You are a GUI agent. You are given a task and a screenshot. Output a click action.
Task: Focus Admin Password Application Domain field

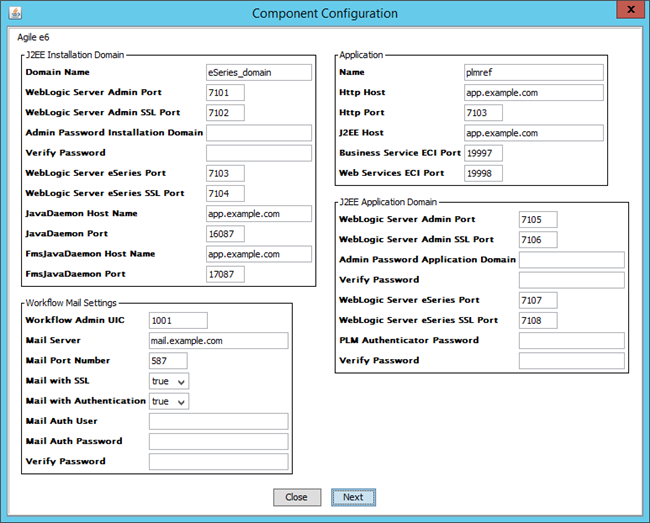tap(572, 260)
